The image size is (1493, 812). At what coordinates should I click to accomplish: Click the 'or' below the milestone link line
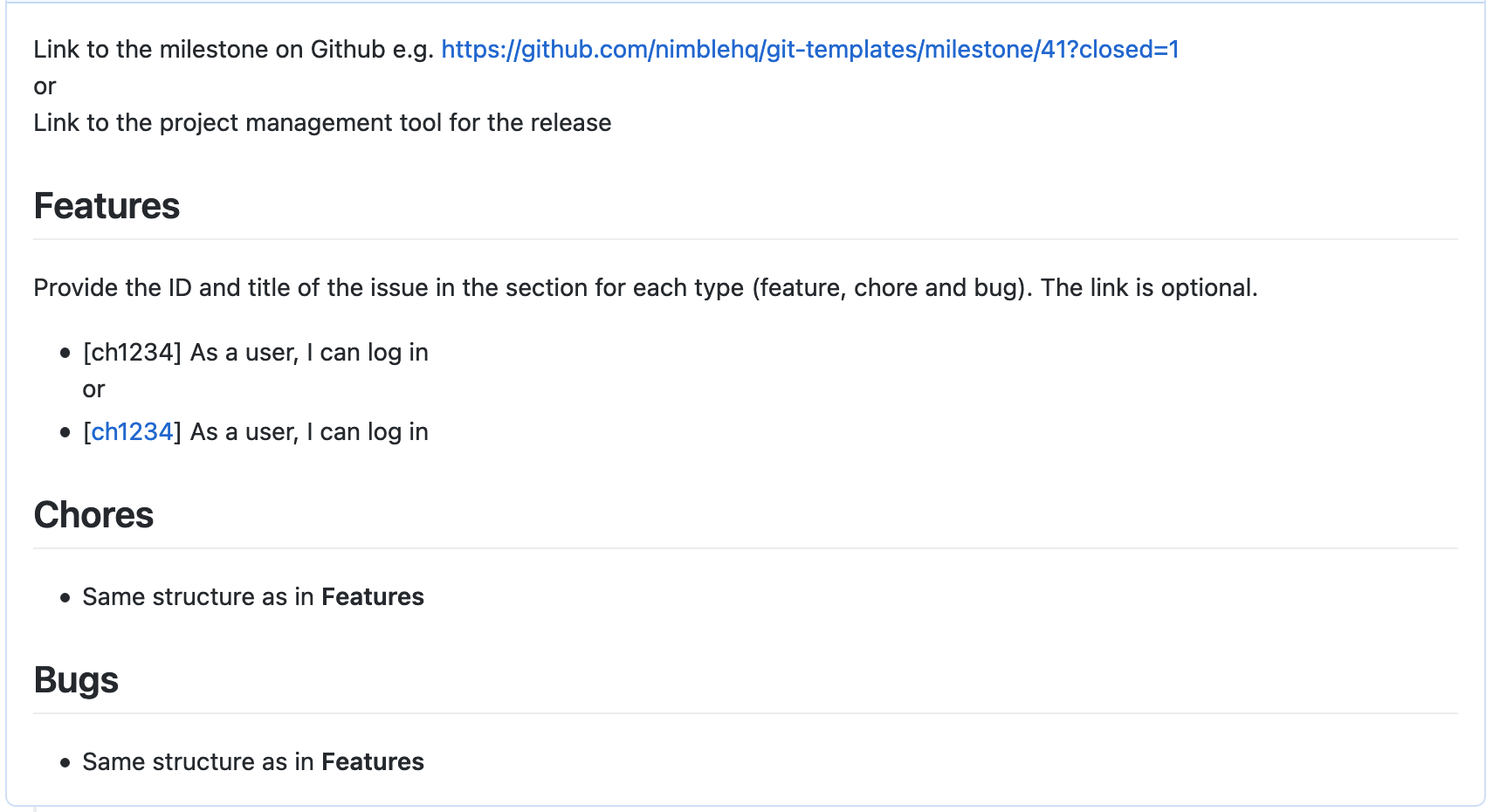[45, 86]
